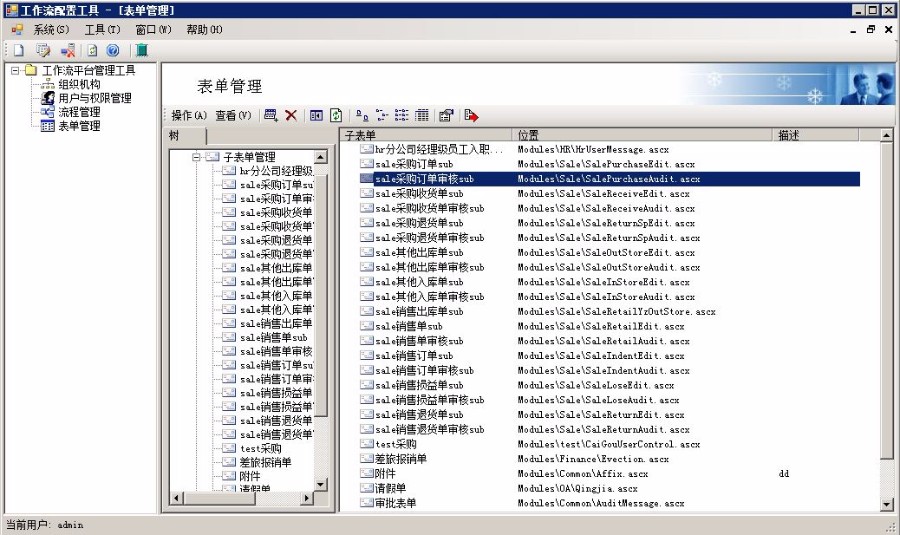Switch to list view icon

(402, 115)
